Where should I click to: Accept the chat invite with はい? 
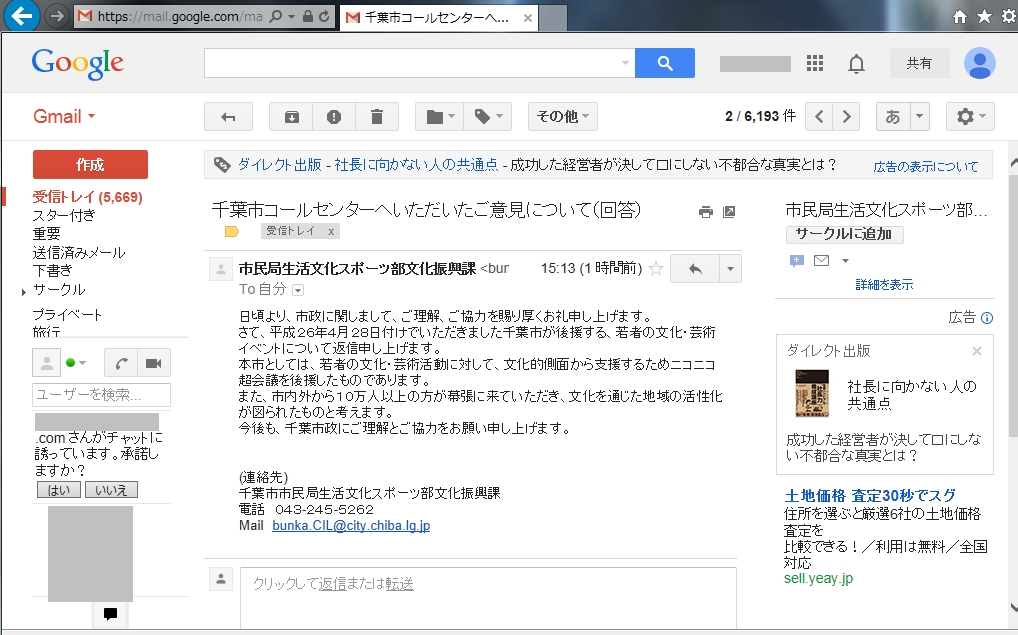(58, 490)
